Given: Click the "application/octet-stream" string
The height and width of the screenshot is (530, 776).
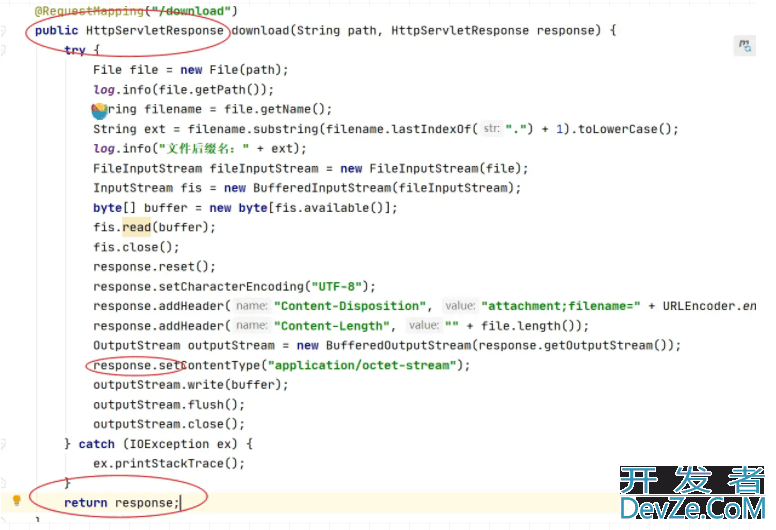Looking at the screenshot, I should point(362,365).
